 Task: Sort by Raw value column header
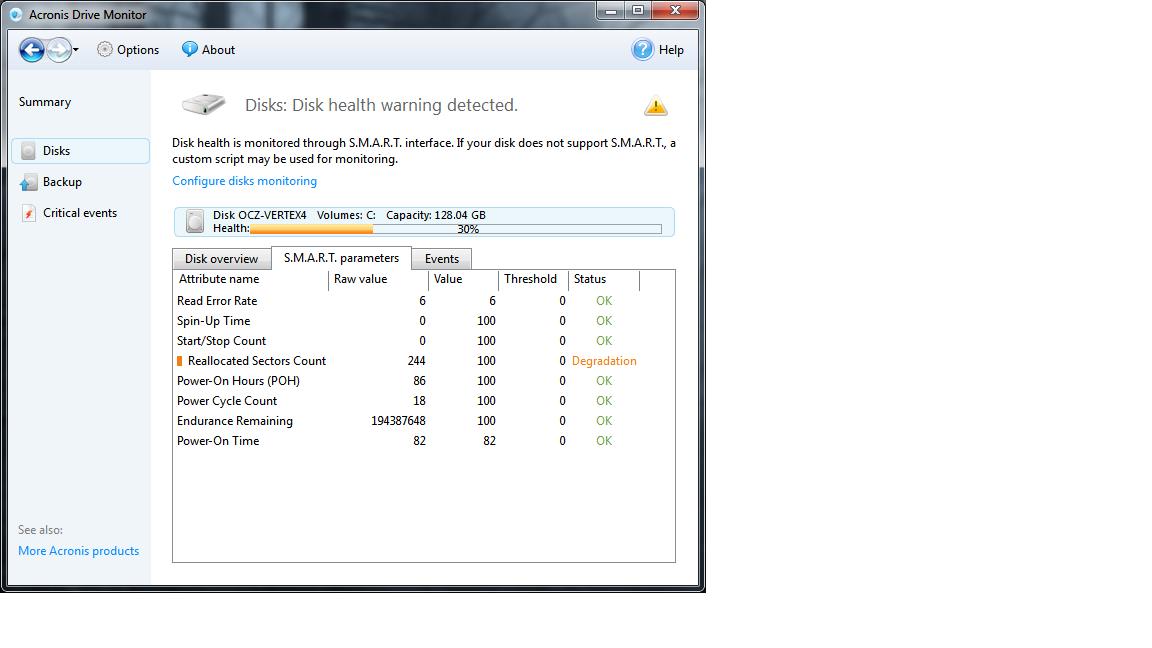(378, 280)
